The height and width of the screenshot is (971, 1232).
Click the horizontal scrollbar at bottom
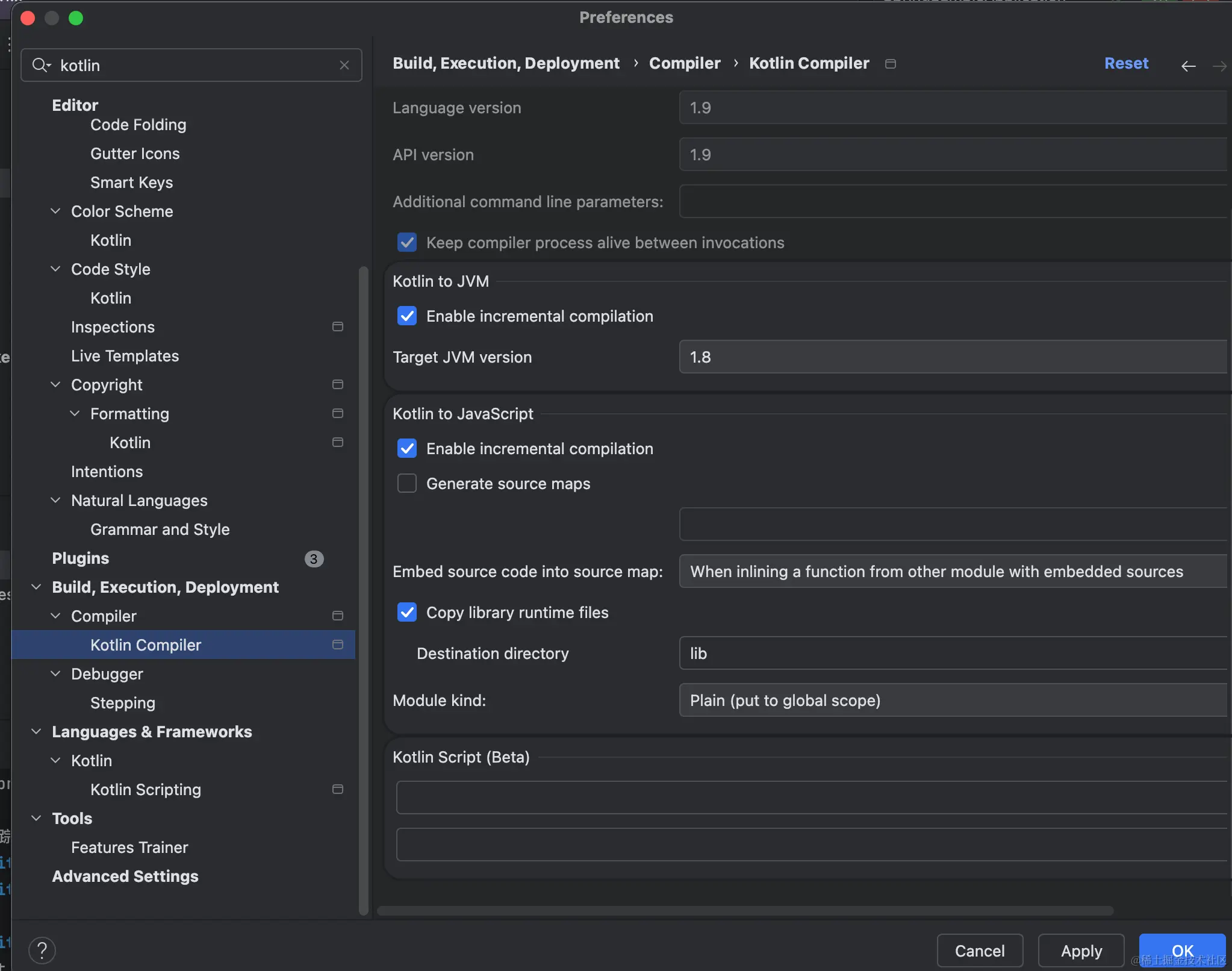click(x=745, y=911)
